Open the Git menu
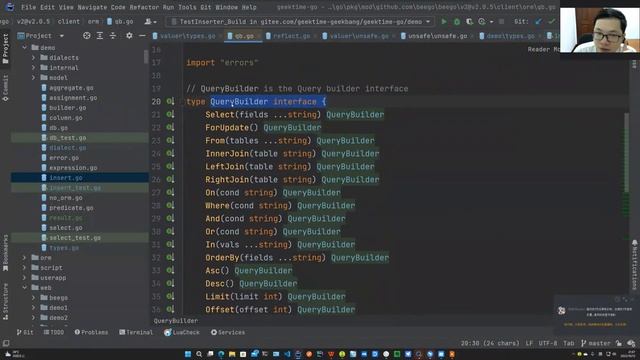Screen dimensions: 640x360 pyautogui.click(x=206, y=7)
